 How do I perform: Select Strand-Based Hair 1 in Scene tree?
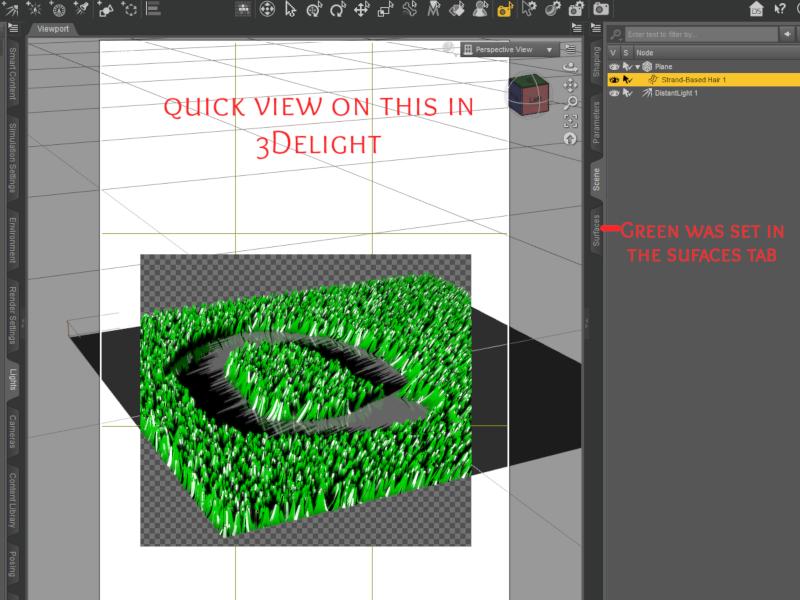coord(693,80)
